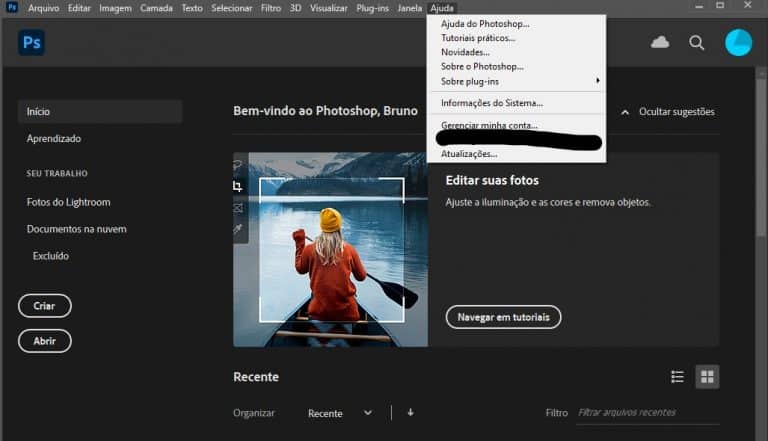Open the Imagem menu
The image size is (768, 441).
pos(115,8)
